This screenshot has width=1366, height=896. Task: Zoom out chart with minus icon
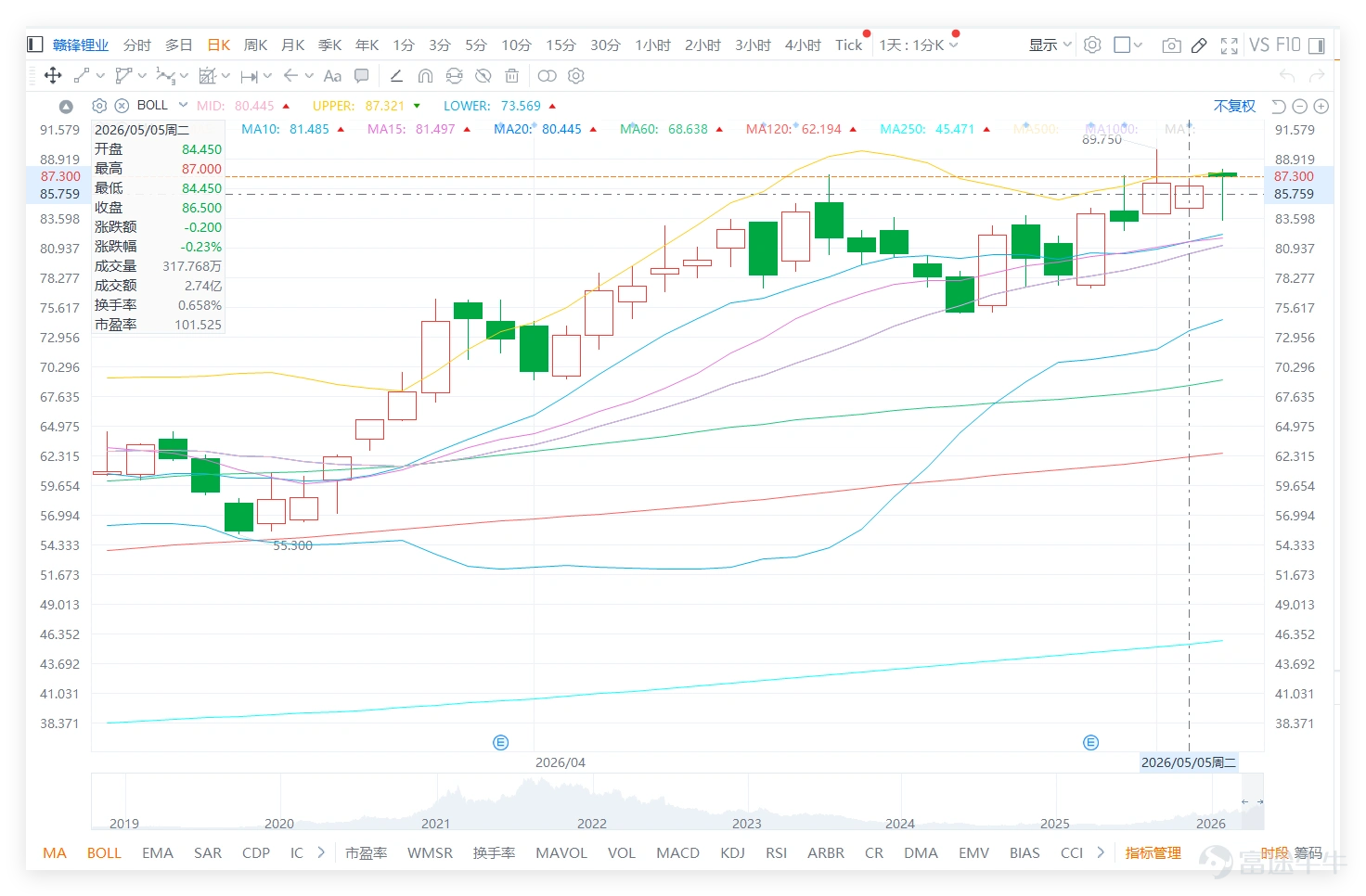1299,107
